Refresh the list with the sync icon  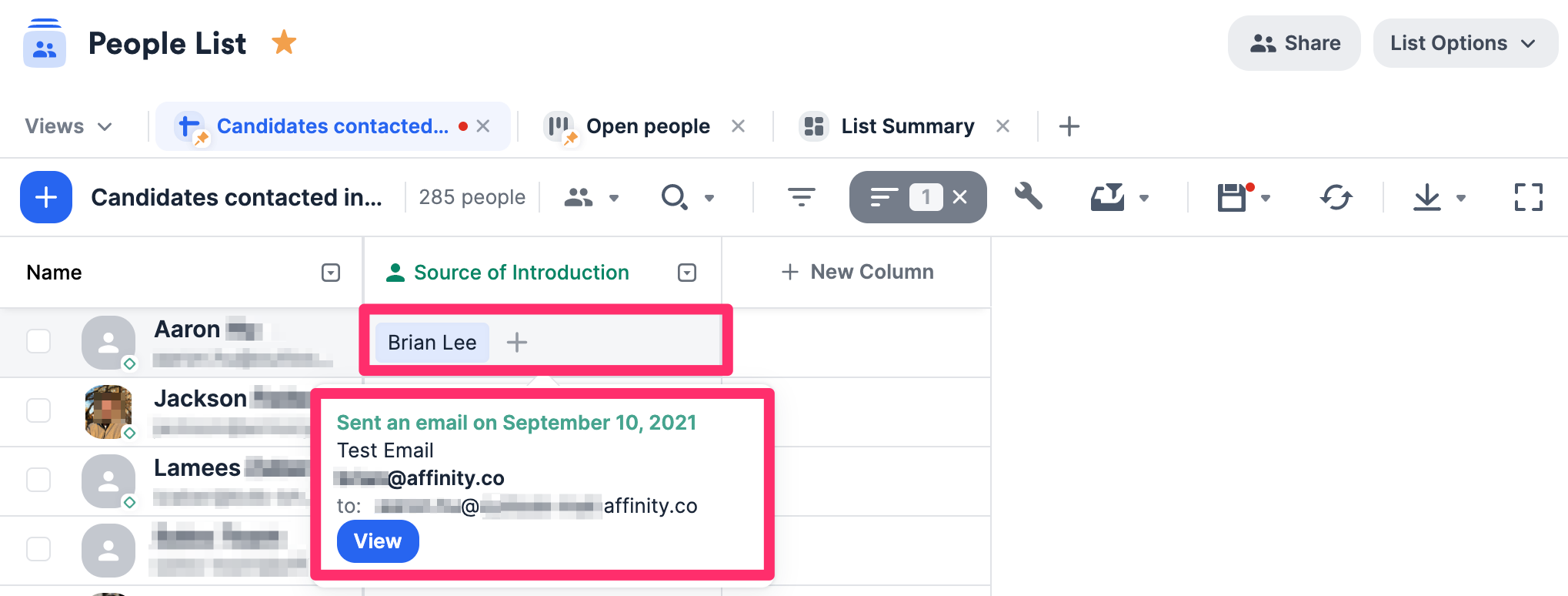click(x=1337, y=197)
